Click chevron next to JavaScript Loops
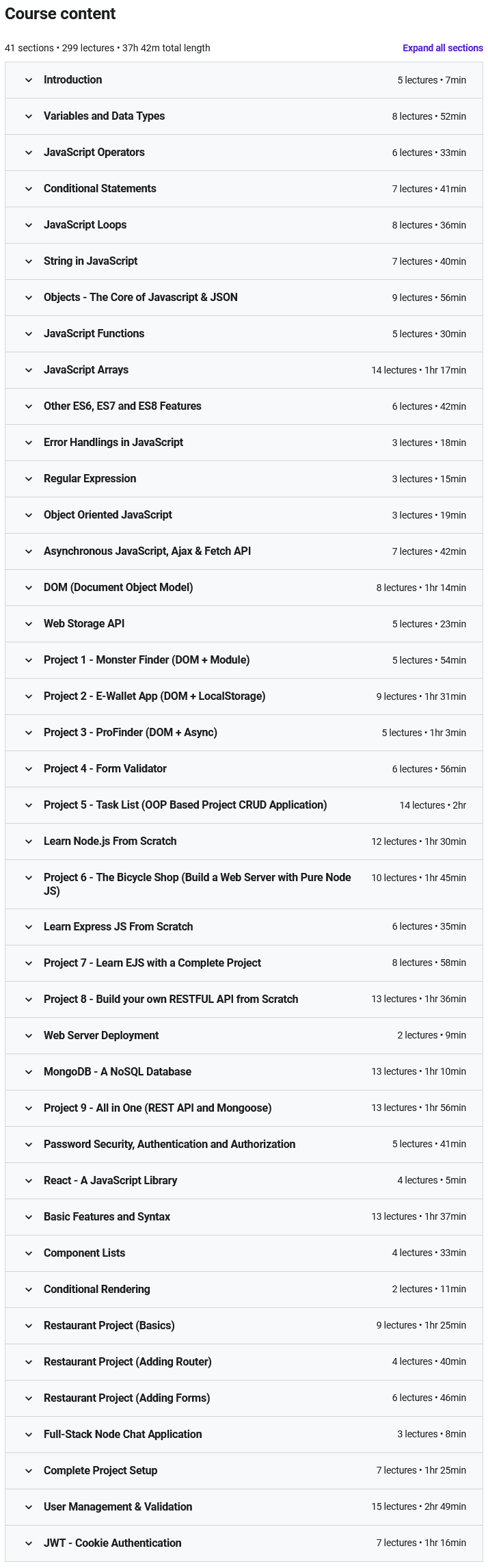 (x=29, y=225)
